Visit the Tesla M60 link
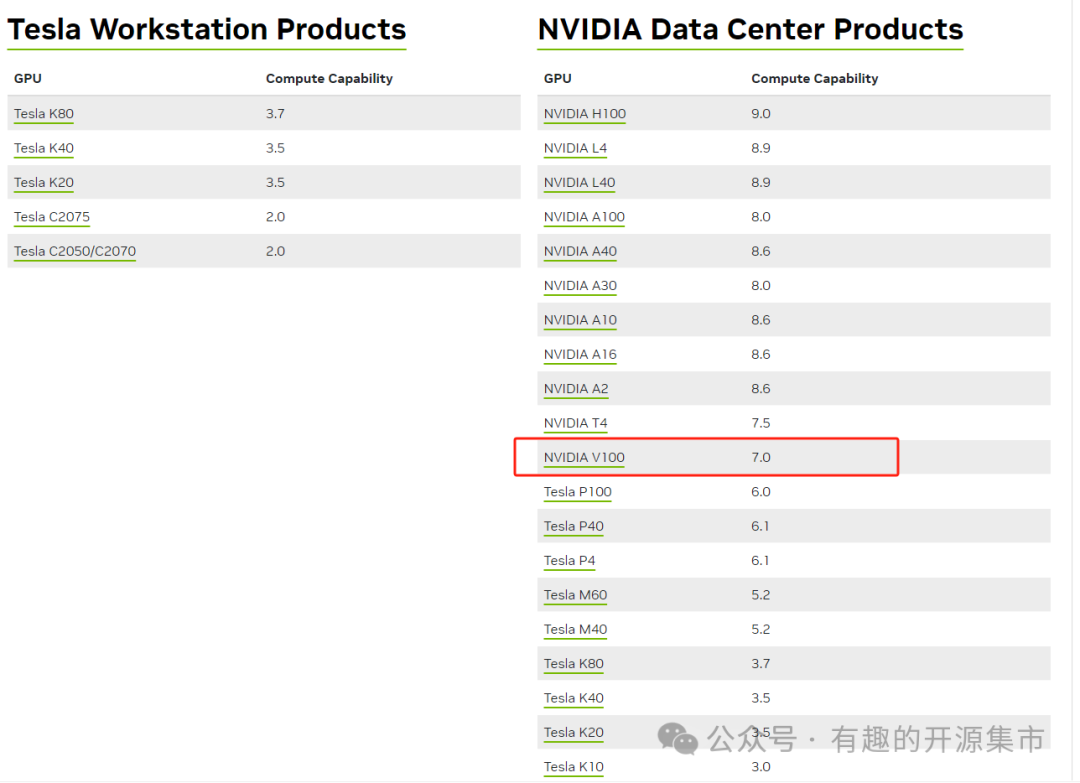This screenshot has height=783, width=1080. click(x=575, y=596)
